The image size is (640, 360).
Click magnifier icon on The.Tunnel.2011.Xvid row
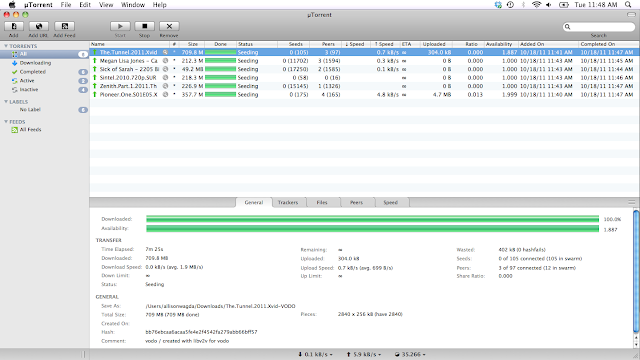165,52
